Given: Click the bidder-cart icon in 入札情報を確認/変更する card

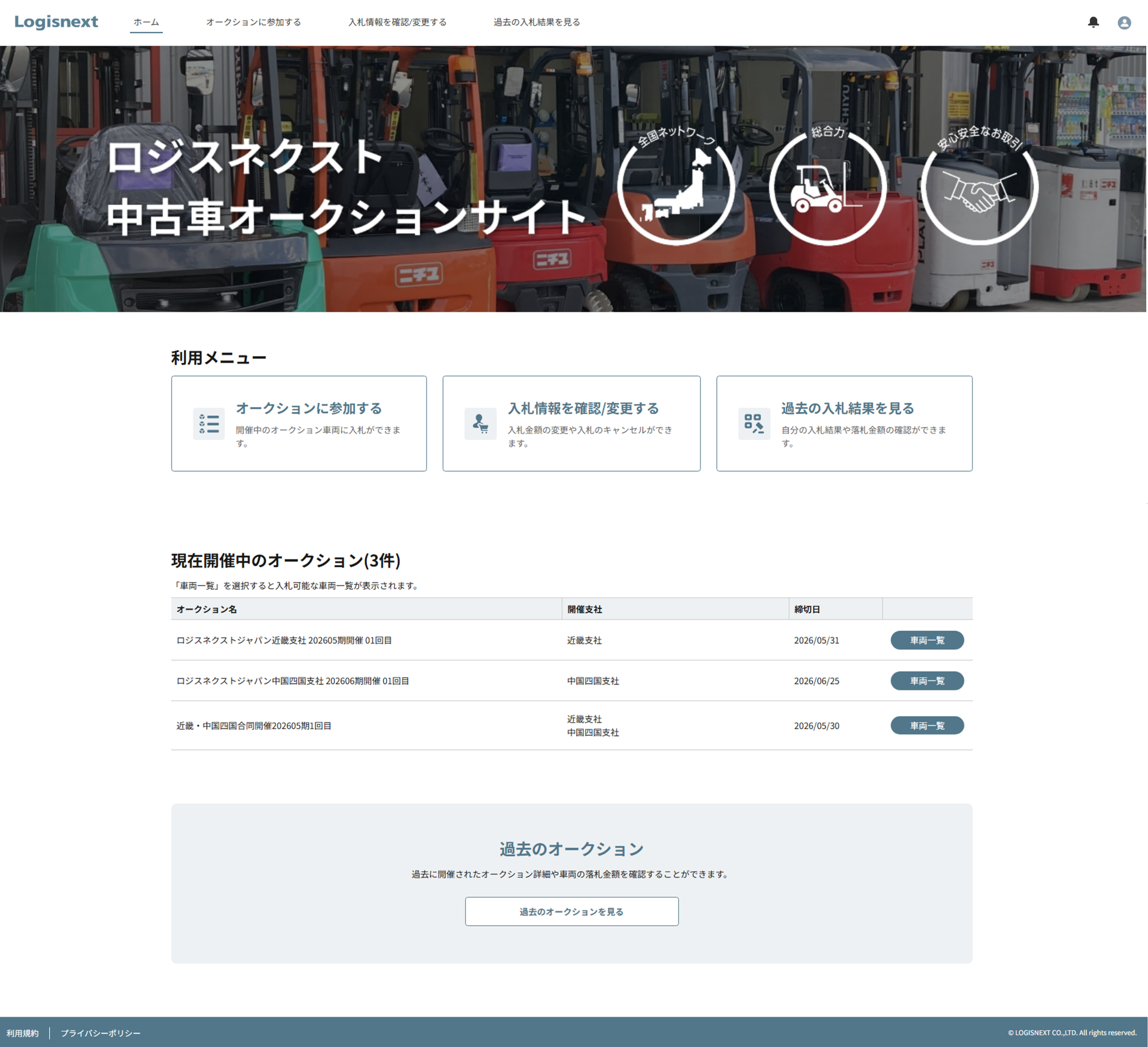Looking at the screenshot, I should [x=480, y=424].
